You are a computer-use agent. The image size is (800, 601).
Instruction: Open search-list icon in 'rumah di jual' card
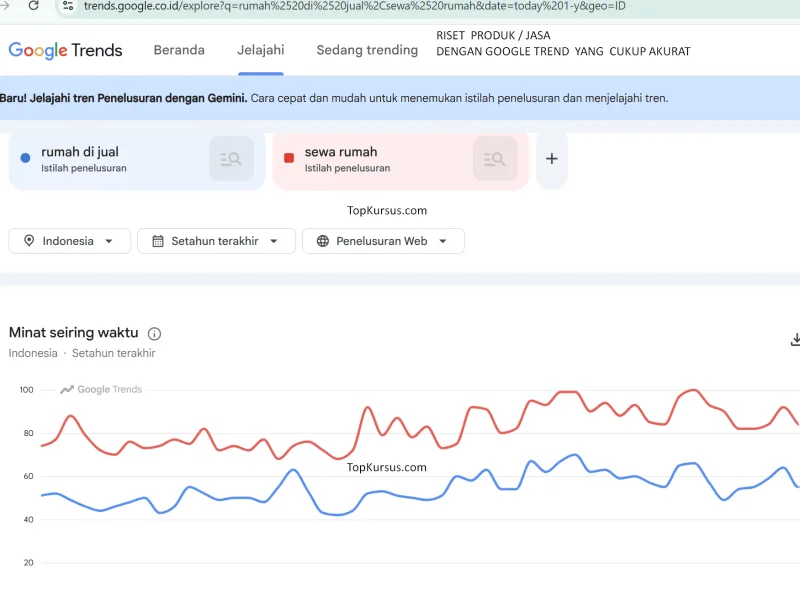tap(231, 159)
